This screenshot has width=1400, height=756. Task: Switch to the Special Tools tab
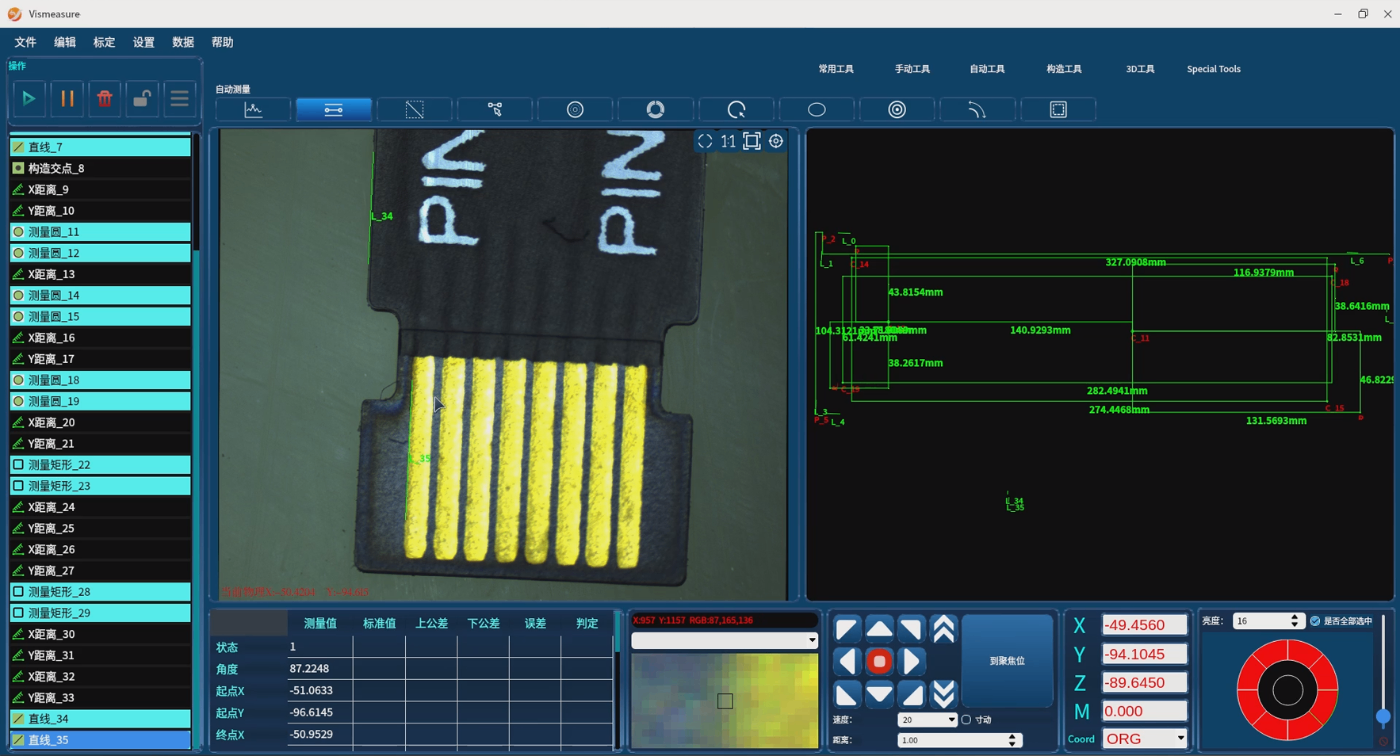coord(1213,69)
